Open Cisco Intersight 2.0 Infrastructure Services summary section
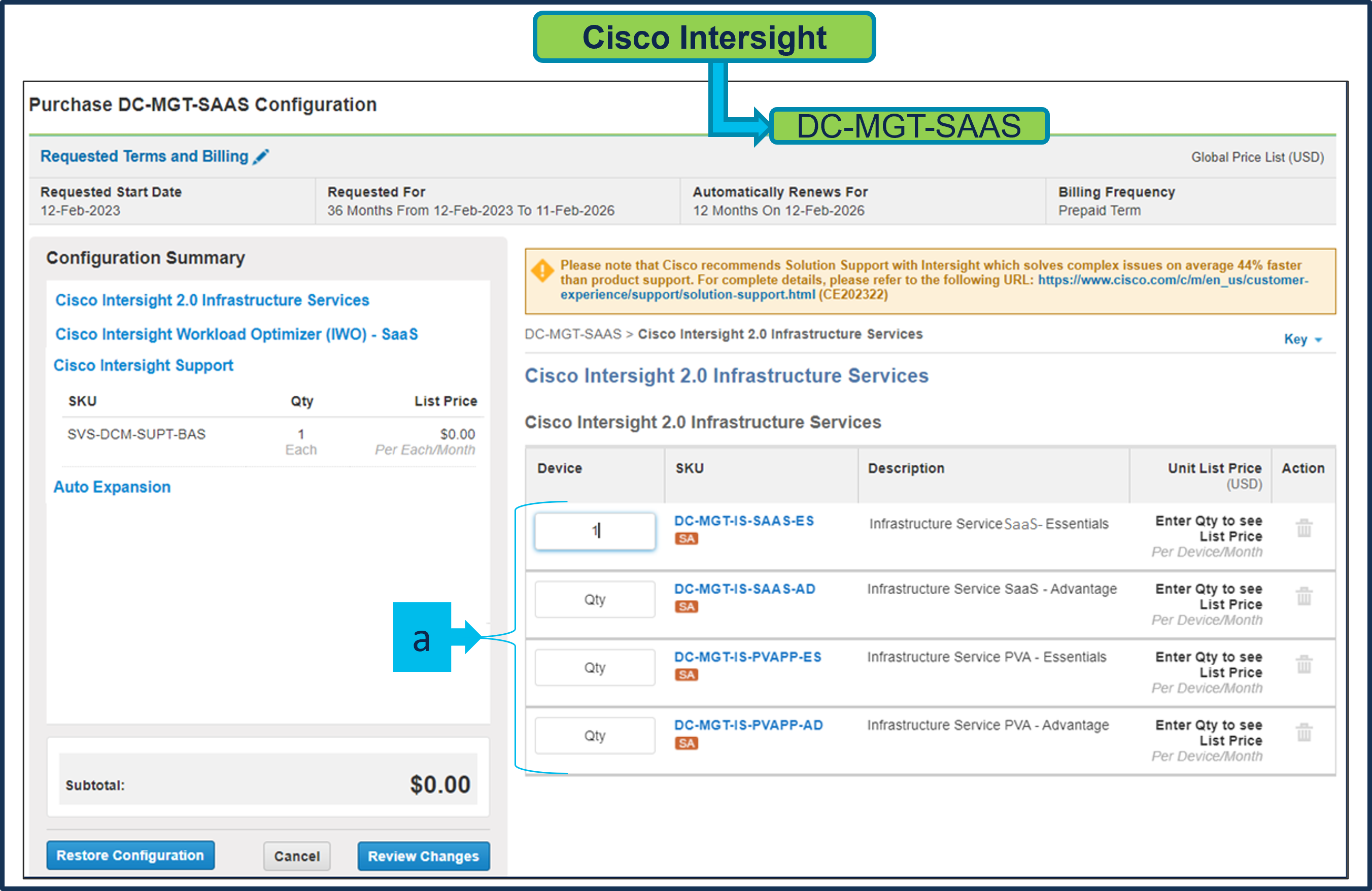Image resolution: width=1372 pixels, height=891 pixels. pos(212,300)
